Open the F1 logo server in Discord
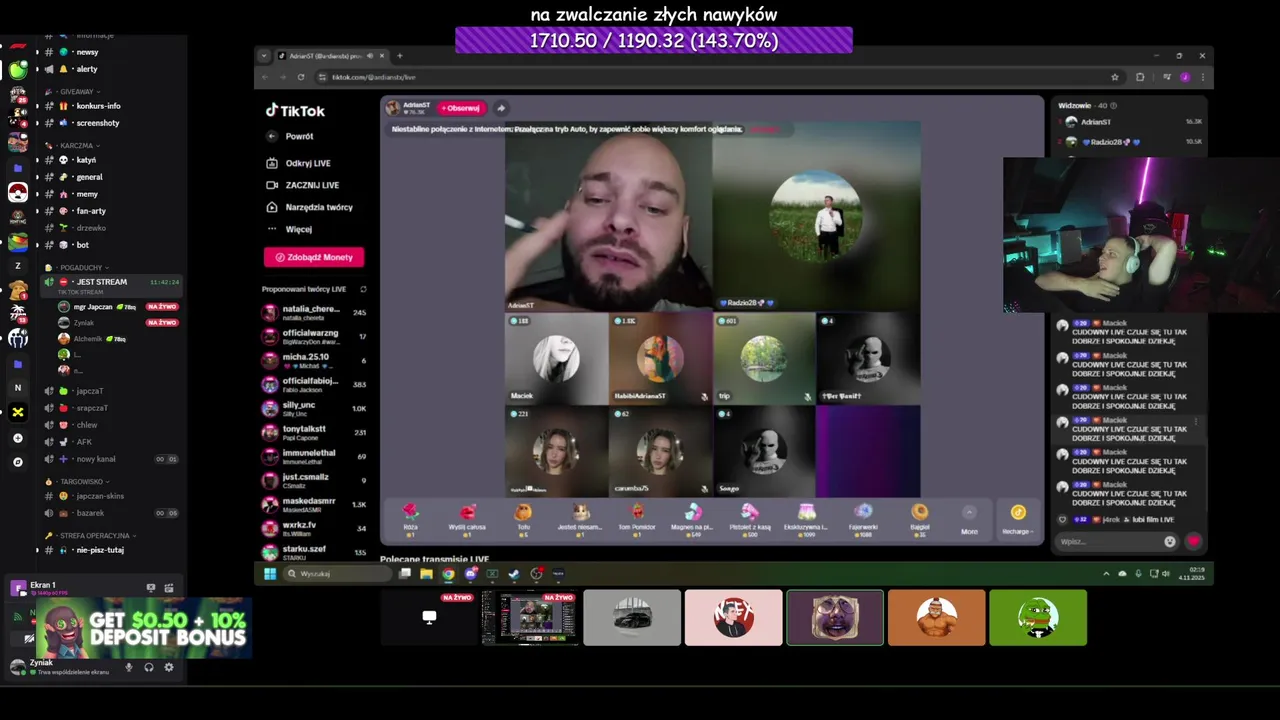This screenshot has height=720, width=1280. pos(17,47)
